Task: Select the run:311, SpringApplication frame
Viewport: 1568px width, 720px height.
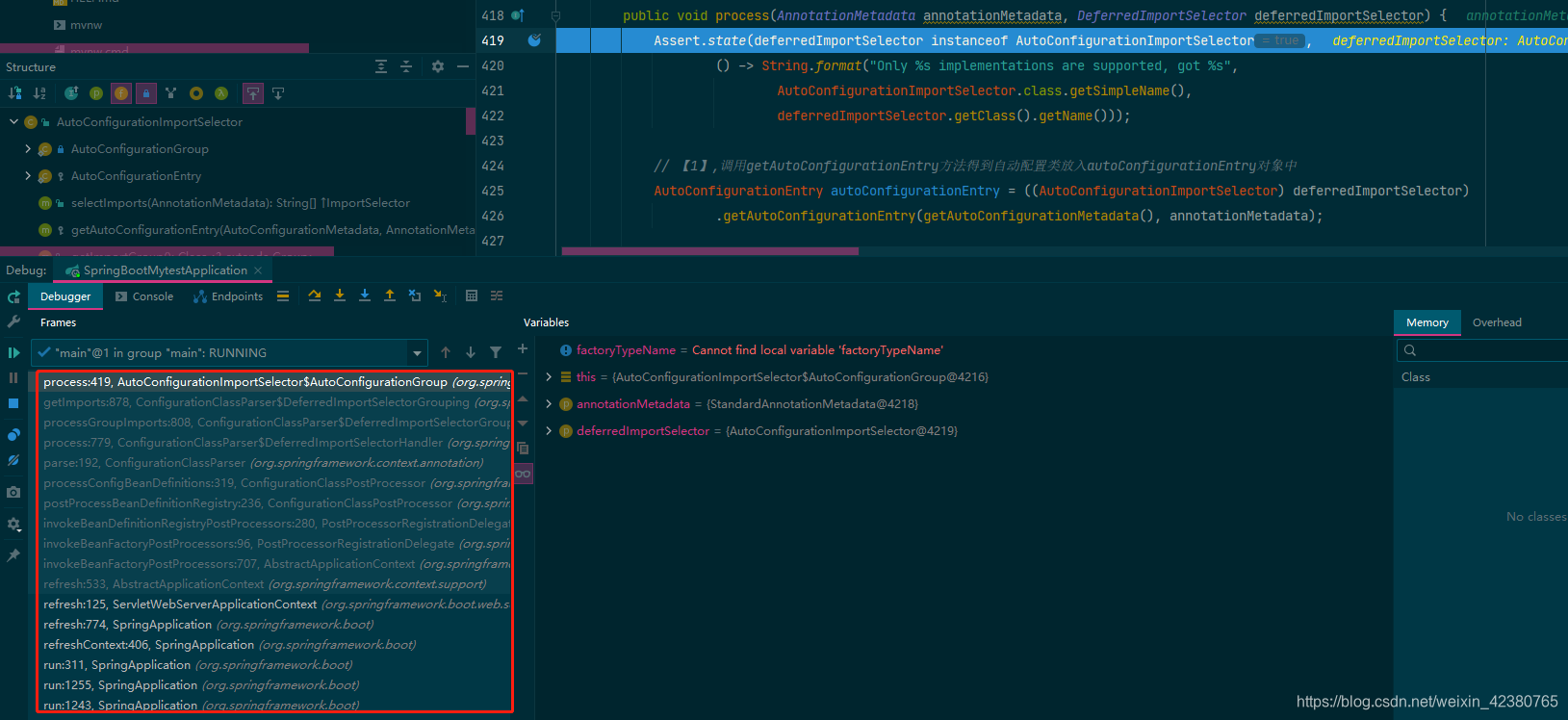Action: [x=275, y=665]
